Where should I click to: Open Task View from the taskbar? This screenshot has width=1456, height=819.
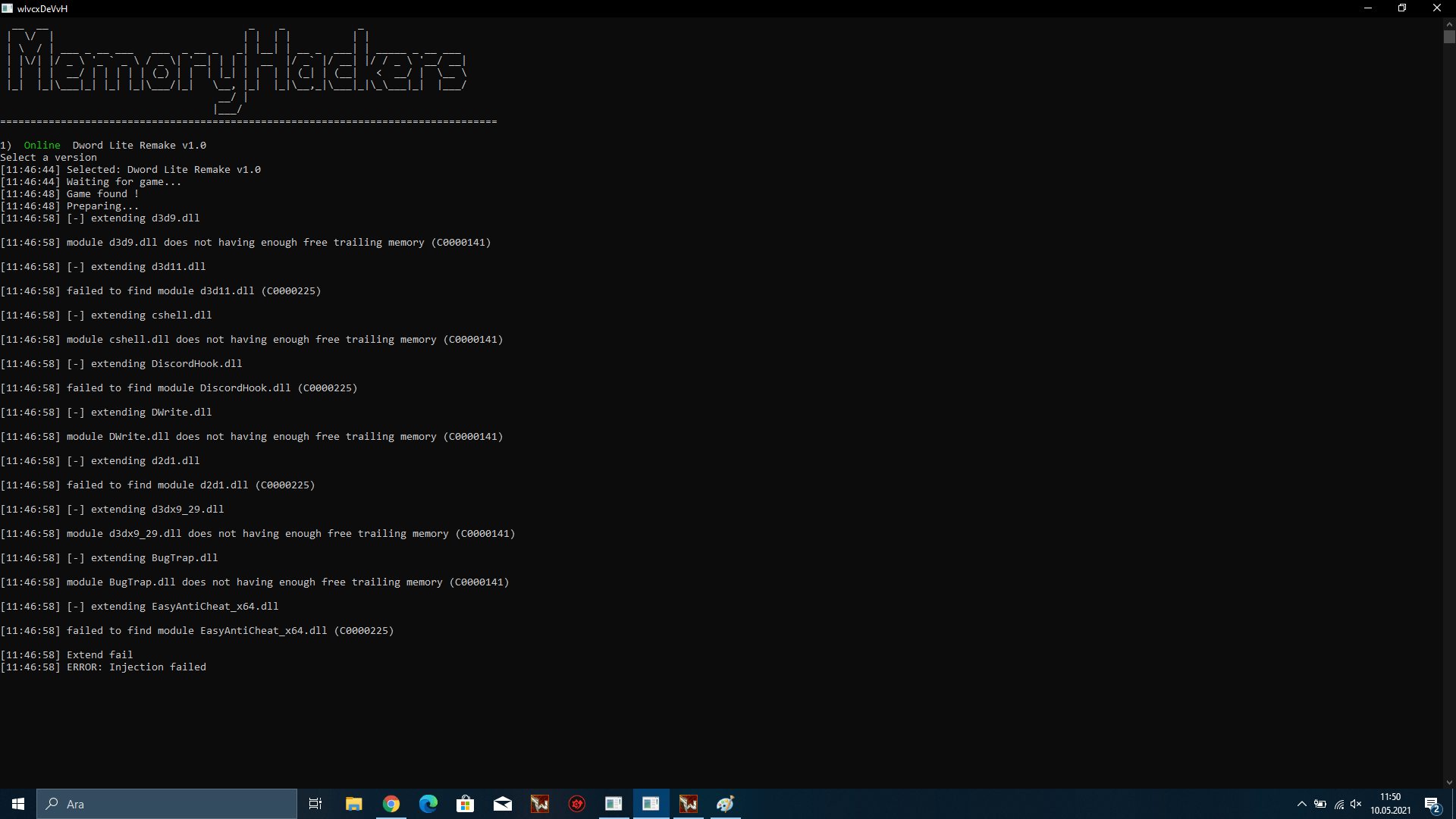point(315,804)
